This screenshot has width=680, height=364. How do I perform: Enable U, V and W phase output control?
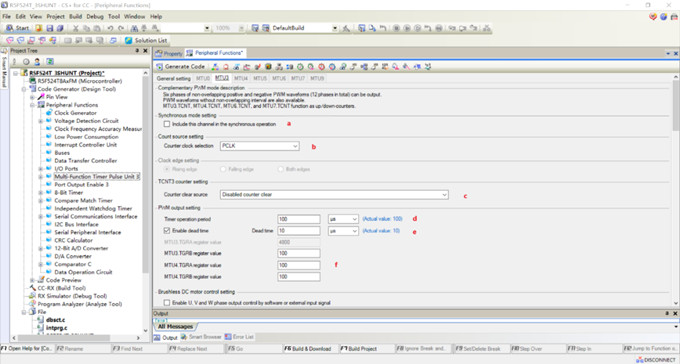click(x=167, y=303)
